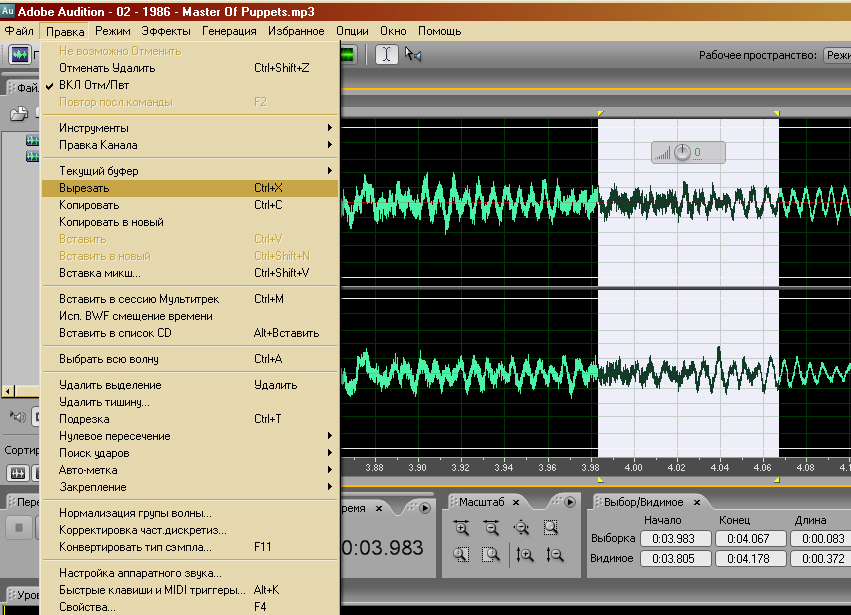The height and width of the screenshot is (615, 851).
Task: Expand the Правка Канала submenu
Action: pyautogui.click(x=190, y=145)
